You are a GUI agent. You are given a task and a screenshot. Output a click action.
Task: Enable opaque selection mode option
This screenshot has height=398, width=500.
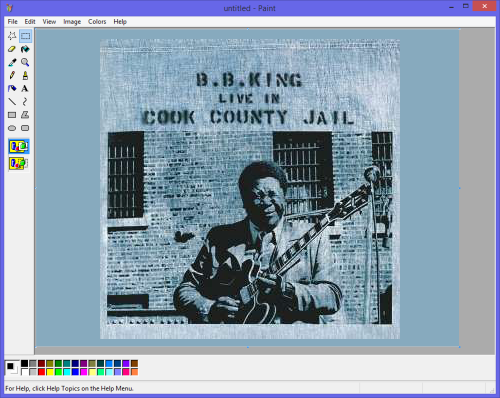coord(19,146)
